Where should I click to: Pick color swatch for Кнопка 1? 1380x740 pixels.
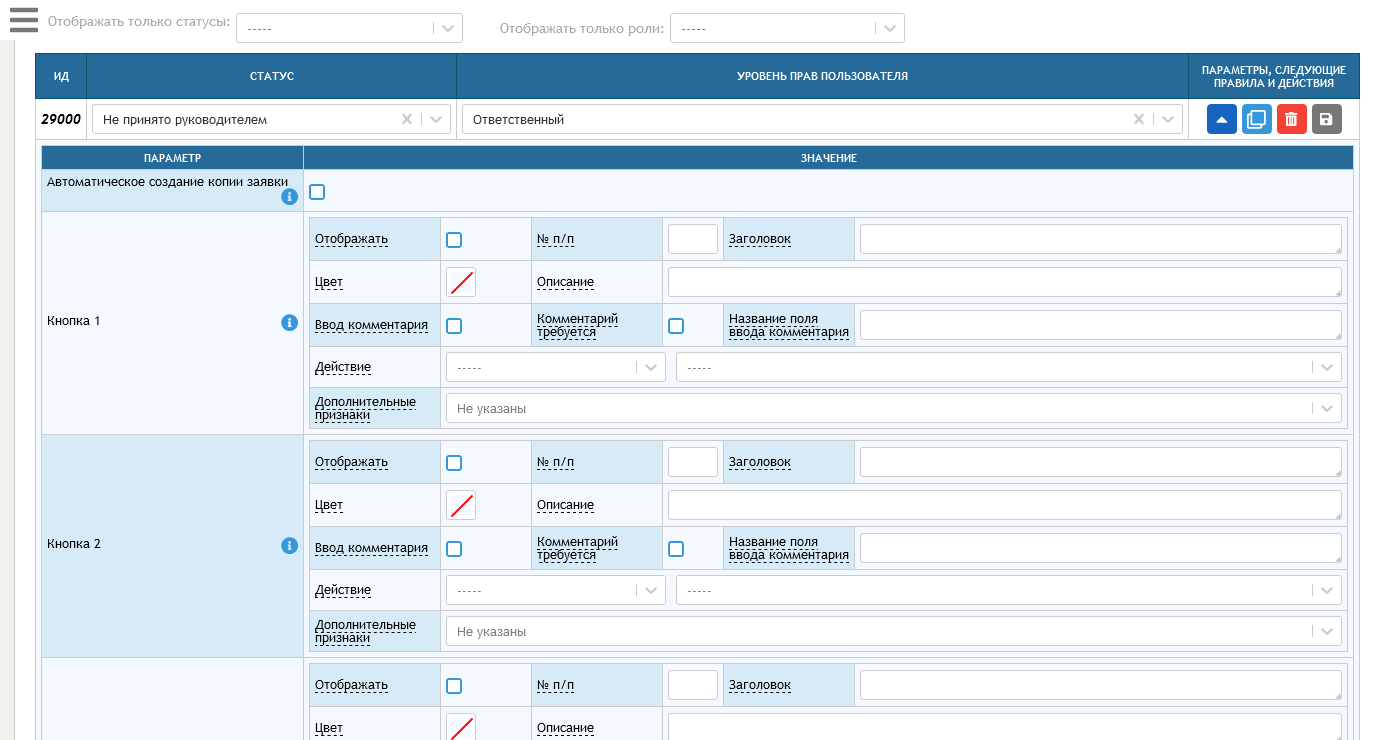[x=461, y=283]
